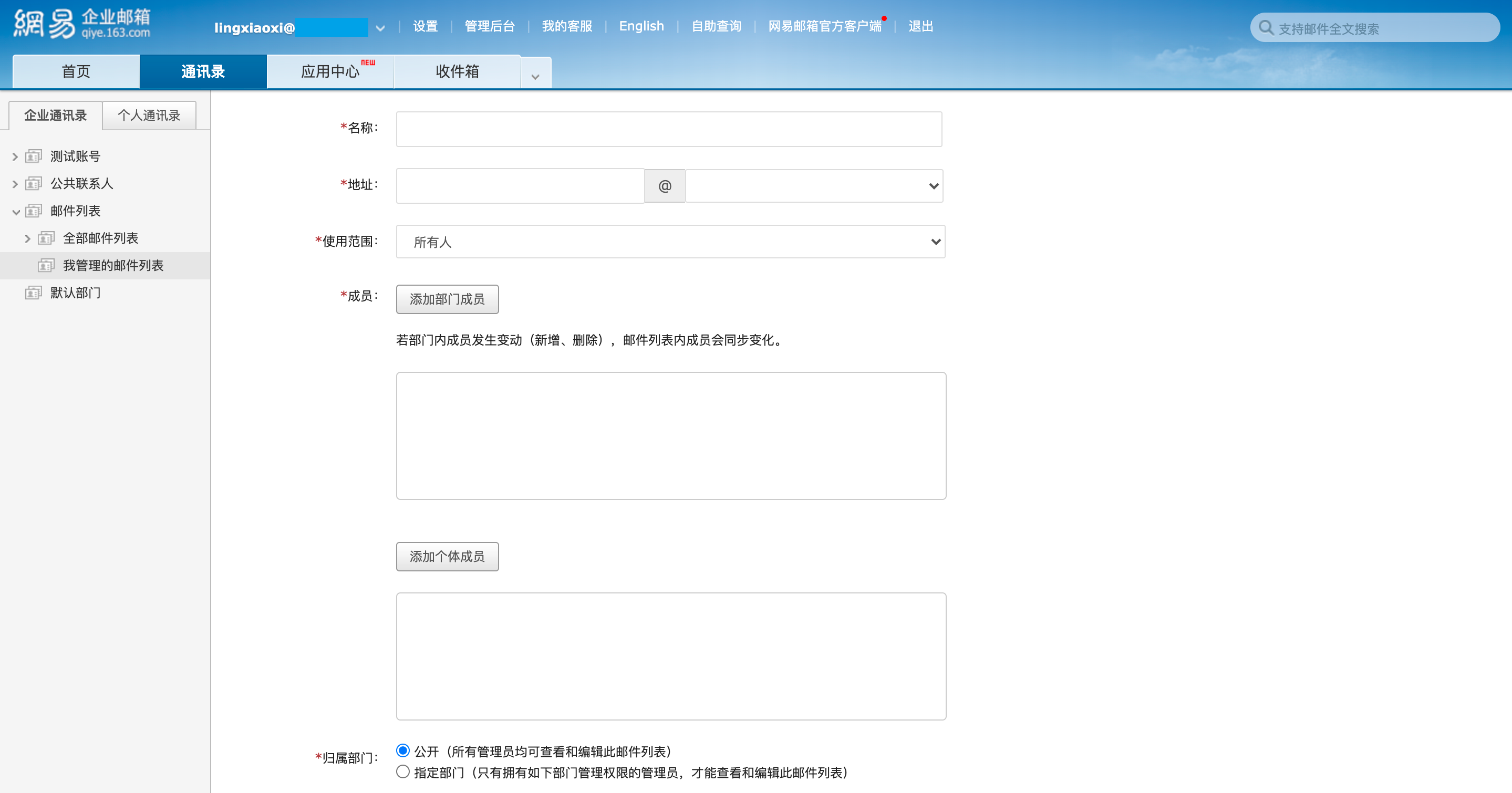Image resolution: width=1512 pixels, height=793 pixels.
Task: Expand the 测试账号 tree node arrow
Action: [x=15, y=156]
